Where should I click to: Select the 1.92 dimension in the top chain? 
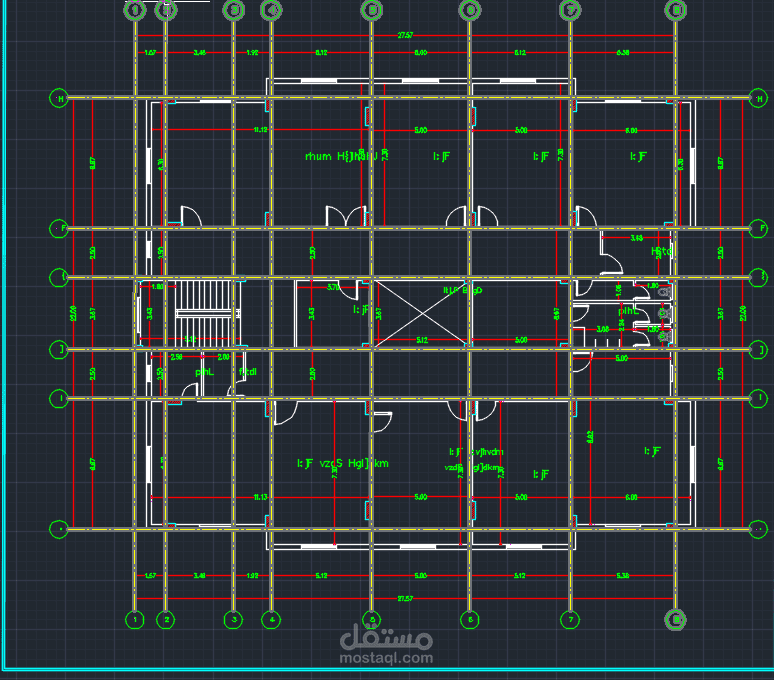[252, 52]
